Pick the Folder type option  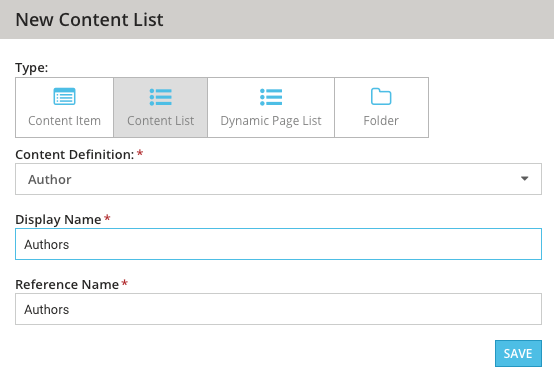[382, 107]
